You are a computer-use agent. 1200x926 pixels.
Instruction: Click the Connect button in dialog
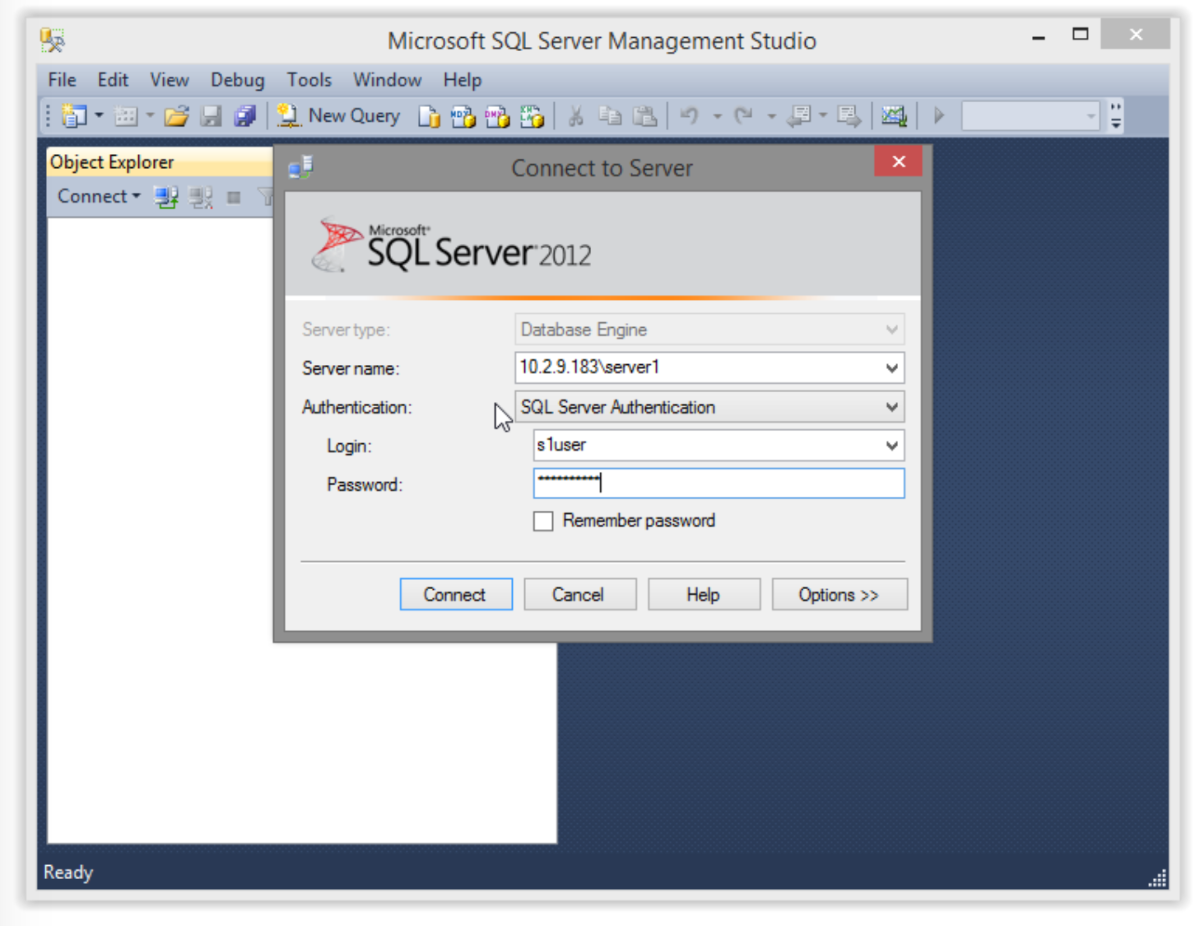[456, 594]
